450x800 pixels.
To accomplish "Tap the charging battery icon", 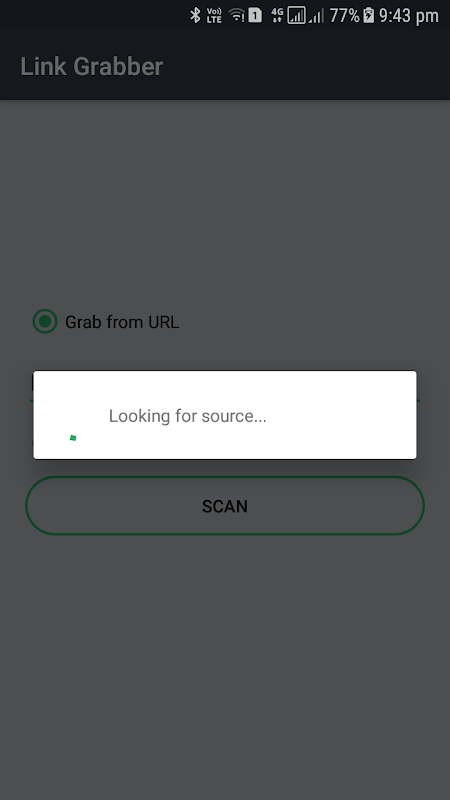I will tap(368, 15).
